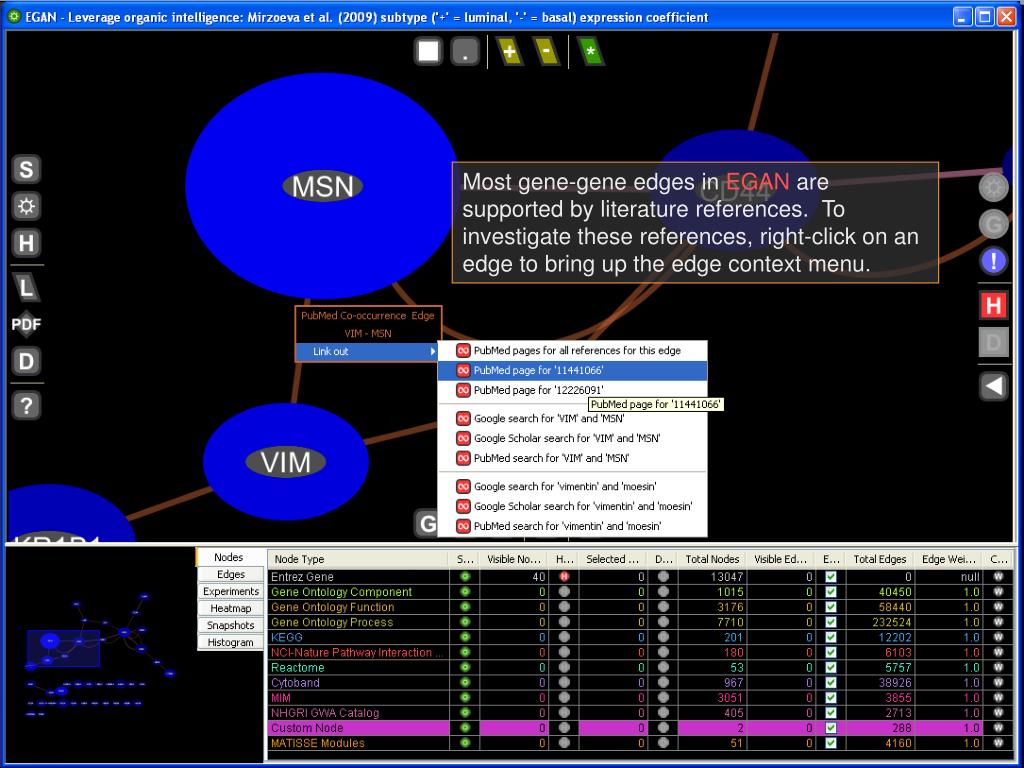This screenshot has height=768, width=1024.
Task: Open the PubMed page for '11441066'
Action: (x=572, y=370)
